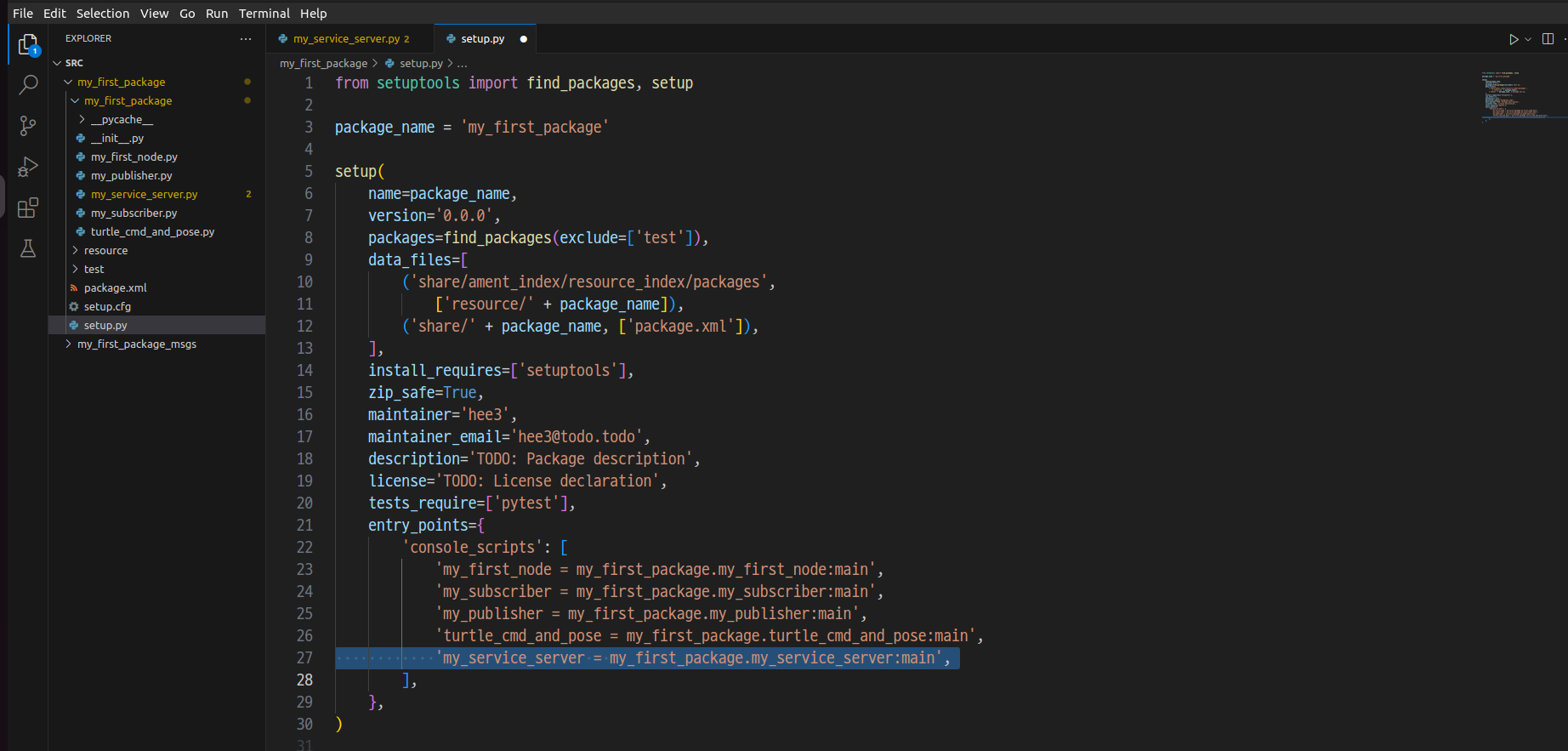Open the Terminal menu
Image resolution: width=1568 pixels, height=751 pixels.
click(264, 13)
